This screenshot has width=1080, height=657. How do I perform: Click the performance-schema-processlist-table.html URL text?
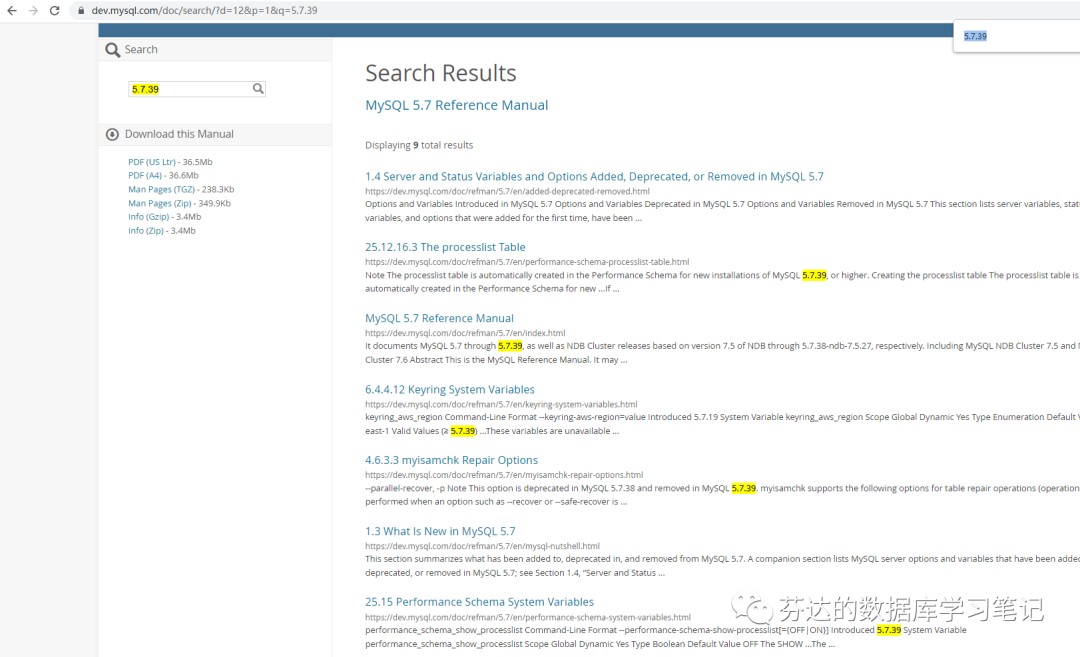tap(527, 262)
